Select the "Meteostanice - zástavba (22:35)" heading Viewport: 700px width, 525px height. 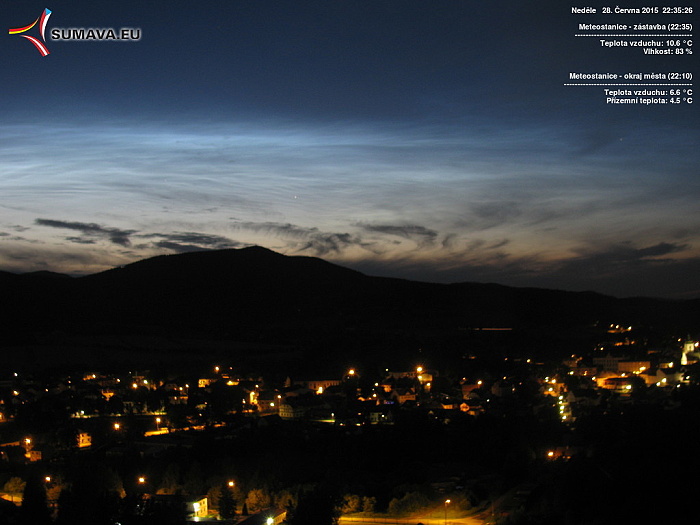[x=635, y=27]
